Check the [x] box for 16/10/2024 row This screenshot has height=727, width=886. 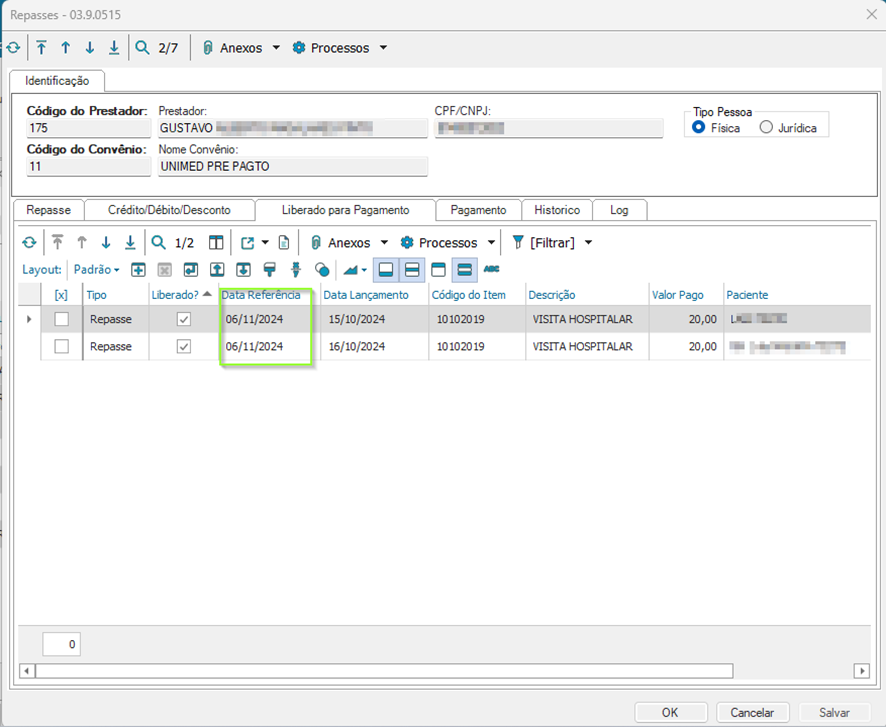click(62, 346)
